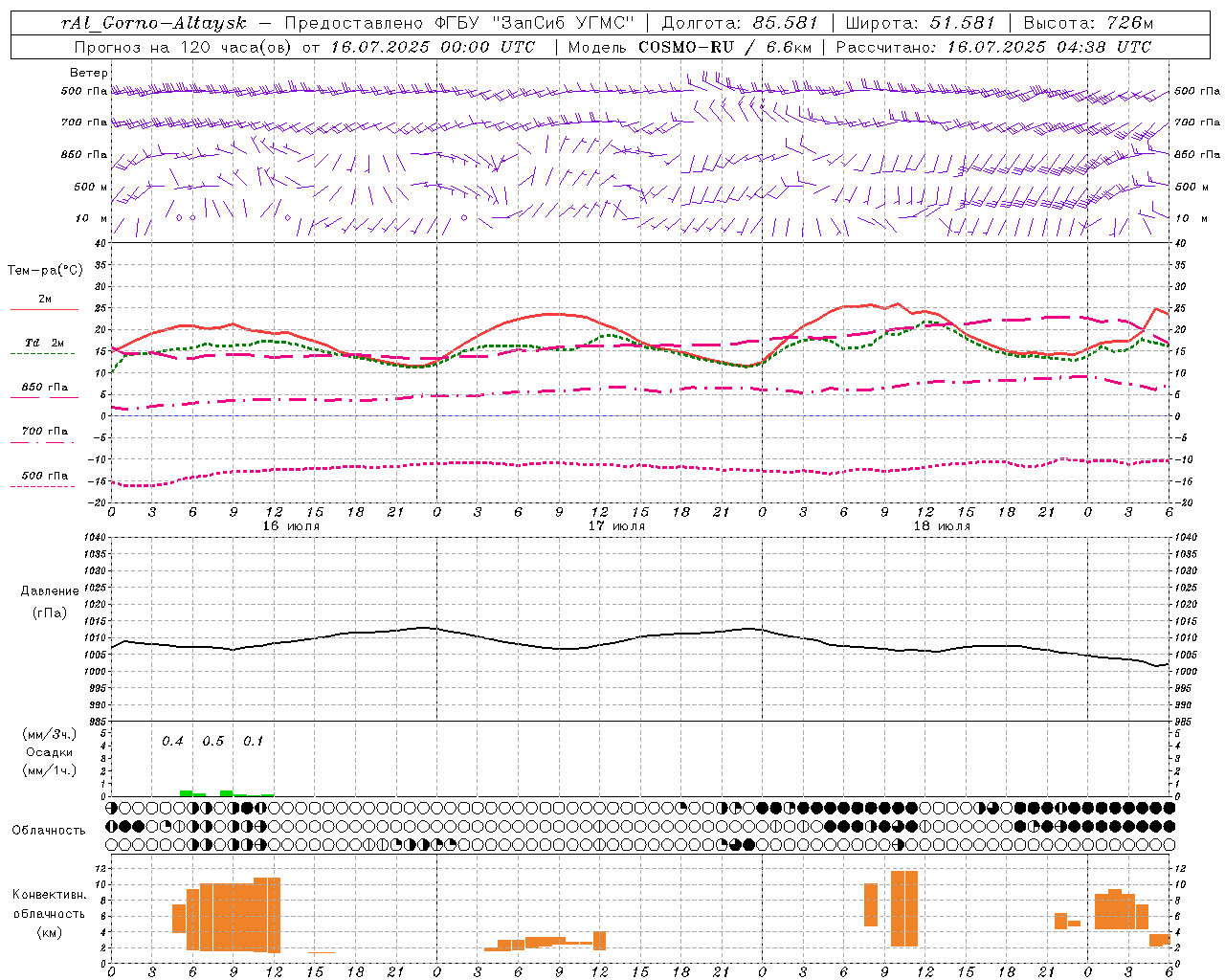This screenshot has width=1225, height=980.
Task: Click the computed time 16.07.2025 04:38 UTC
Action: [x=1049, y=47]
